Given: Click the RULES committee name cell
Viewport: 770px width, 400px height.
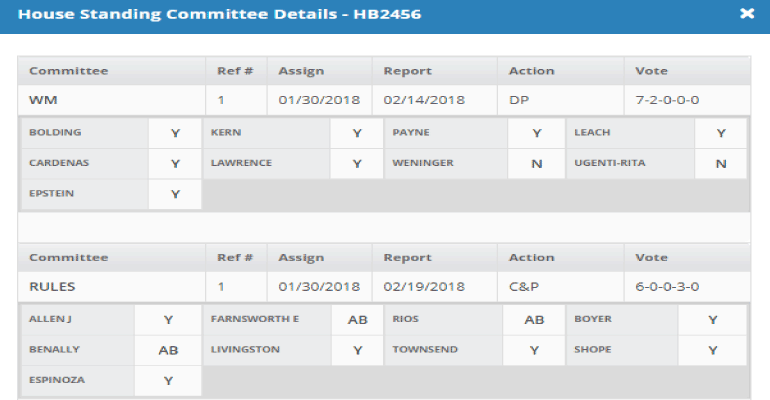Looking at the screenshot, I should point(53,287).
